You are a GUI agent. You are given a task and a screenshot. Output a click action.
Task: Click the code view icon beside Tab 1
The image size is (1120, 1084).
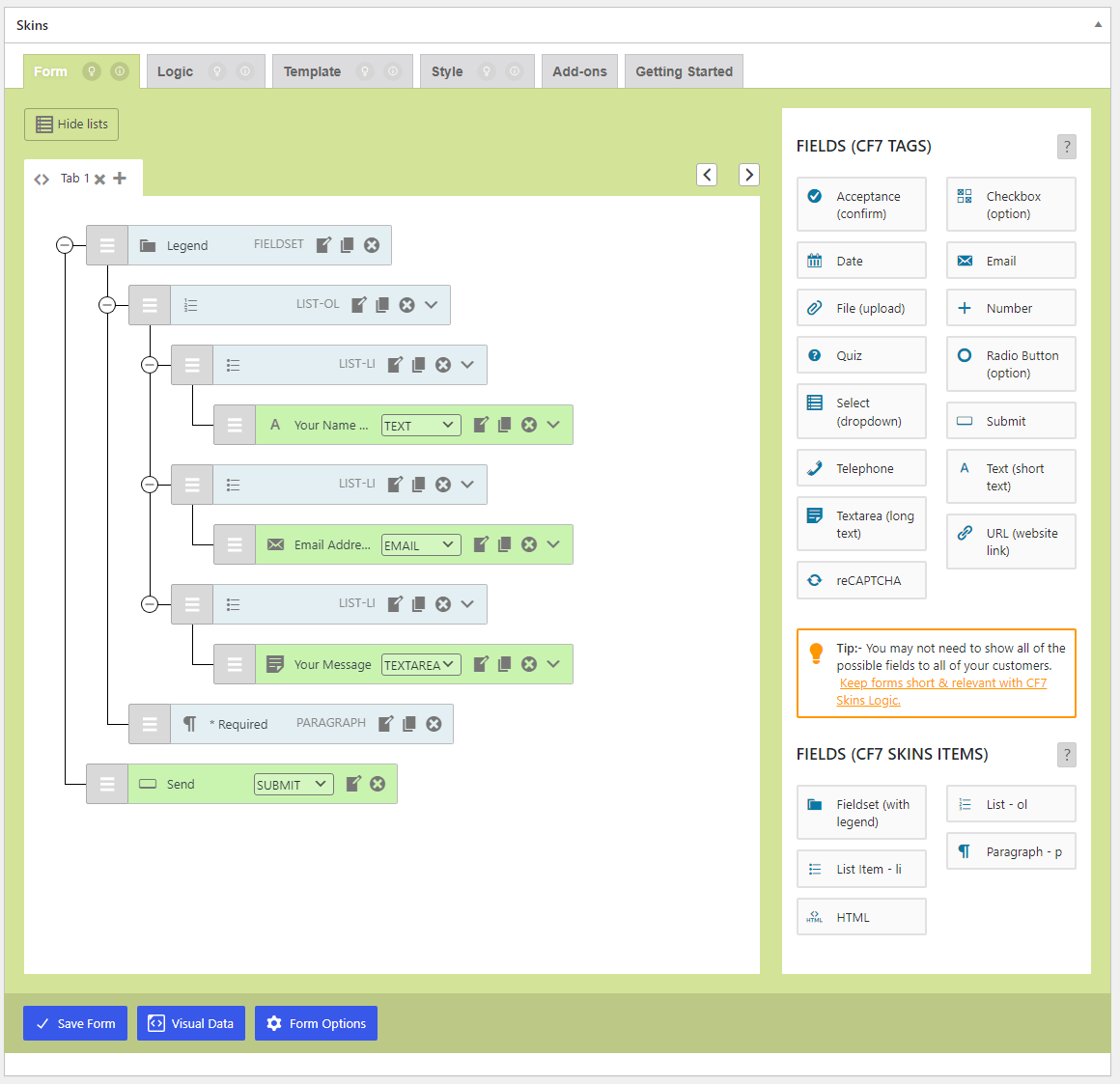pos(42,180)
